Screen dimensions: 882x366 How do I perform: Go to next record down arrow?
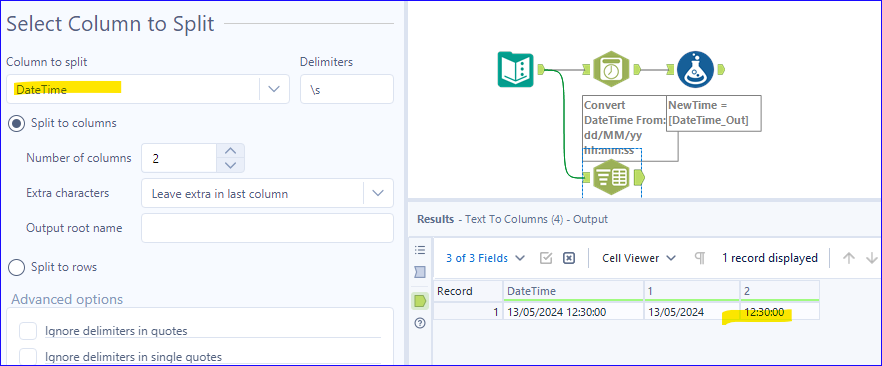point(871,258)
